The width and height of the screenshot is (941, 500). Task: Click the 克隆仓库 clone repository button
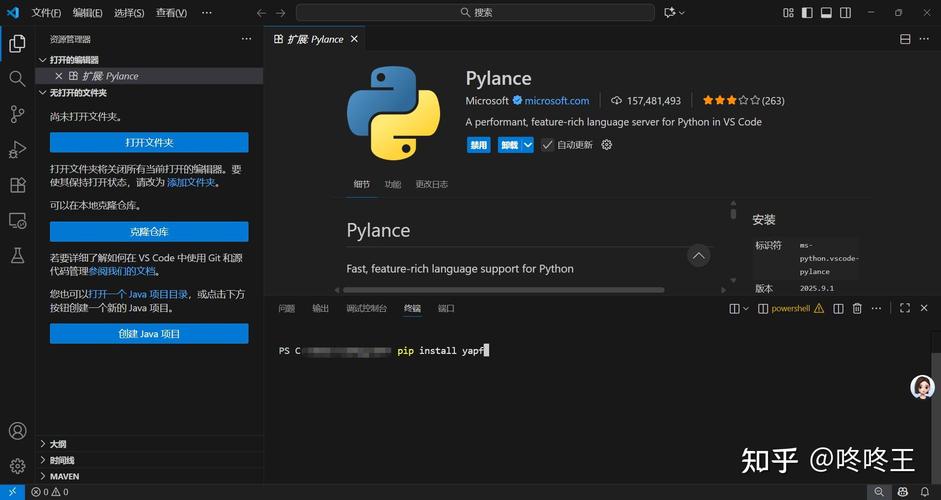coord(149,232)
